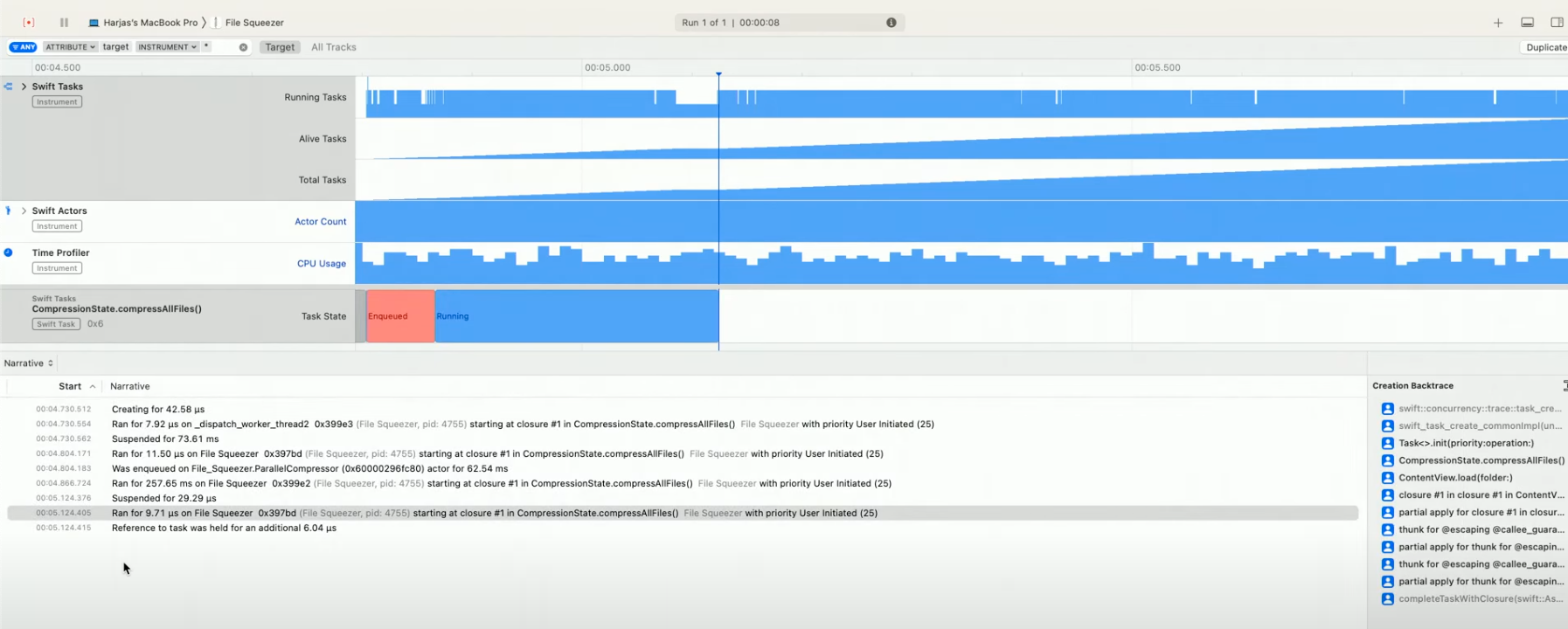Click the icon beside backtrace CompressionState.compressAllFiles()
This screenshot has width=1568, height=629.
tap(1387, 460)
